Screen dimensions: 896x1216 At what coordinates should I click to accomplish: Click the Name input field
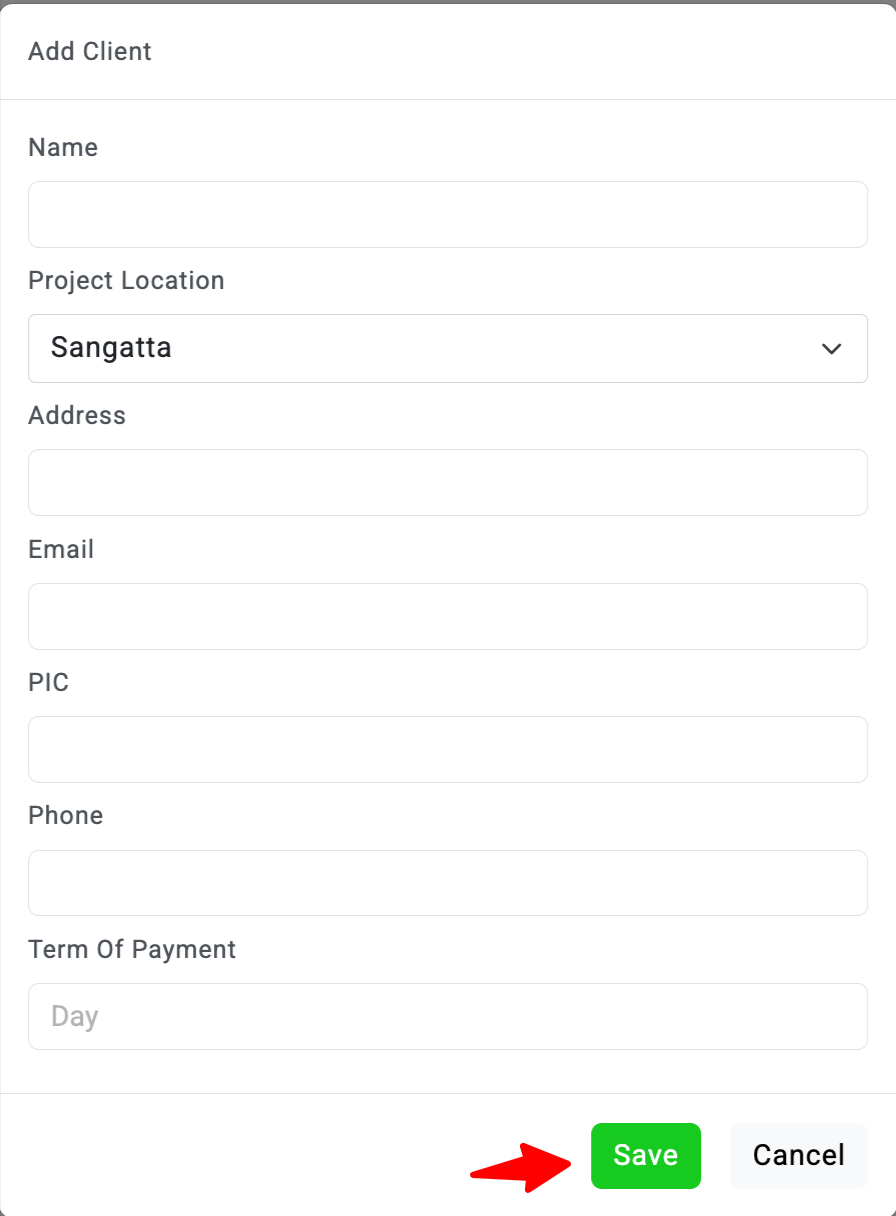click(x=447, y=214)
